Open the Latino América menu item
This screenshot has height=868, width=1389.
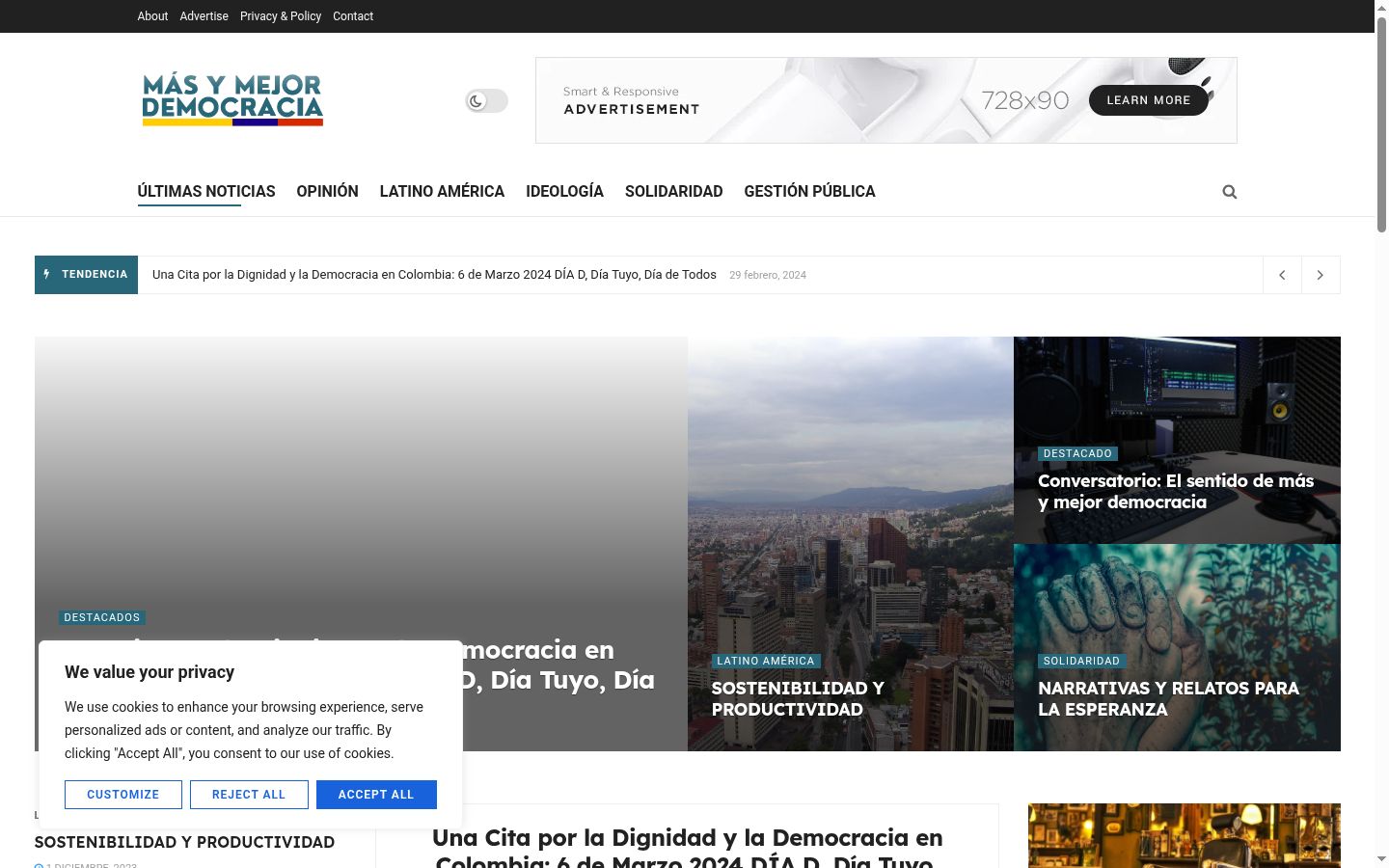tap(442, 191)
